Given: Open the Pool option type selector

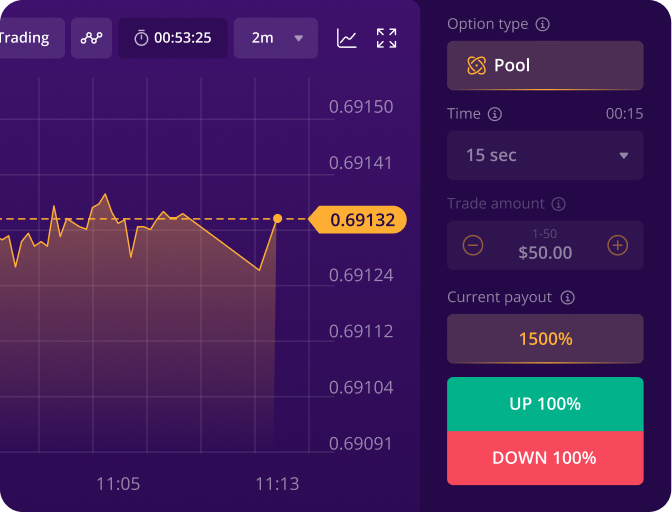Looking at the screenshot, I should pos(545,66).
